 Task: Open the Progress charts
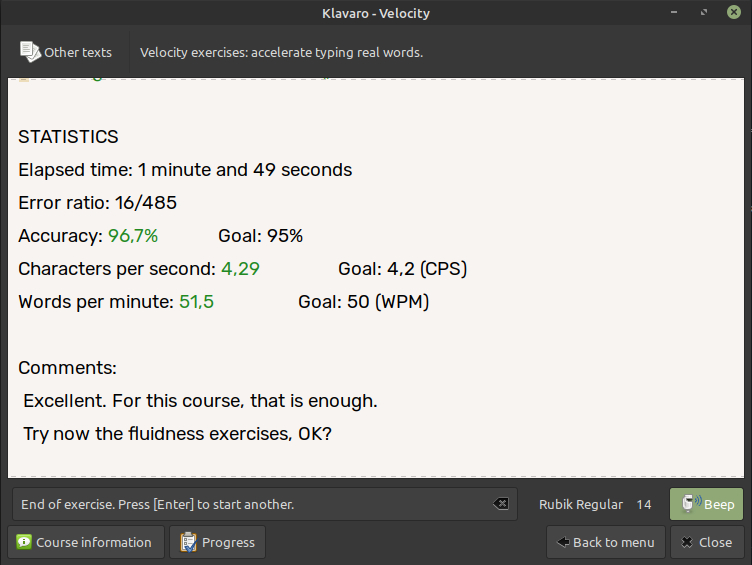tap(217, 542)
